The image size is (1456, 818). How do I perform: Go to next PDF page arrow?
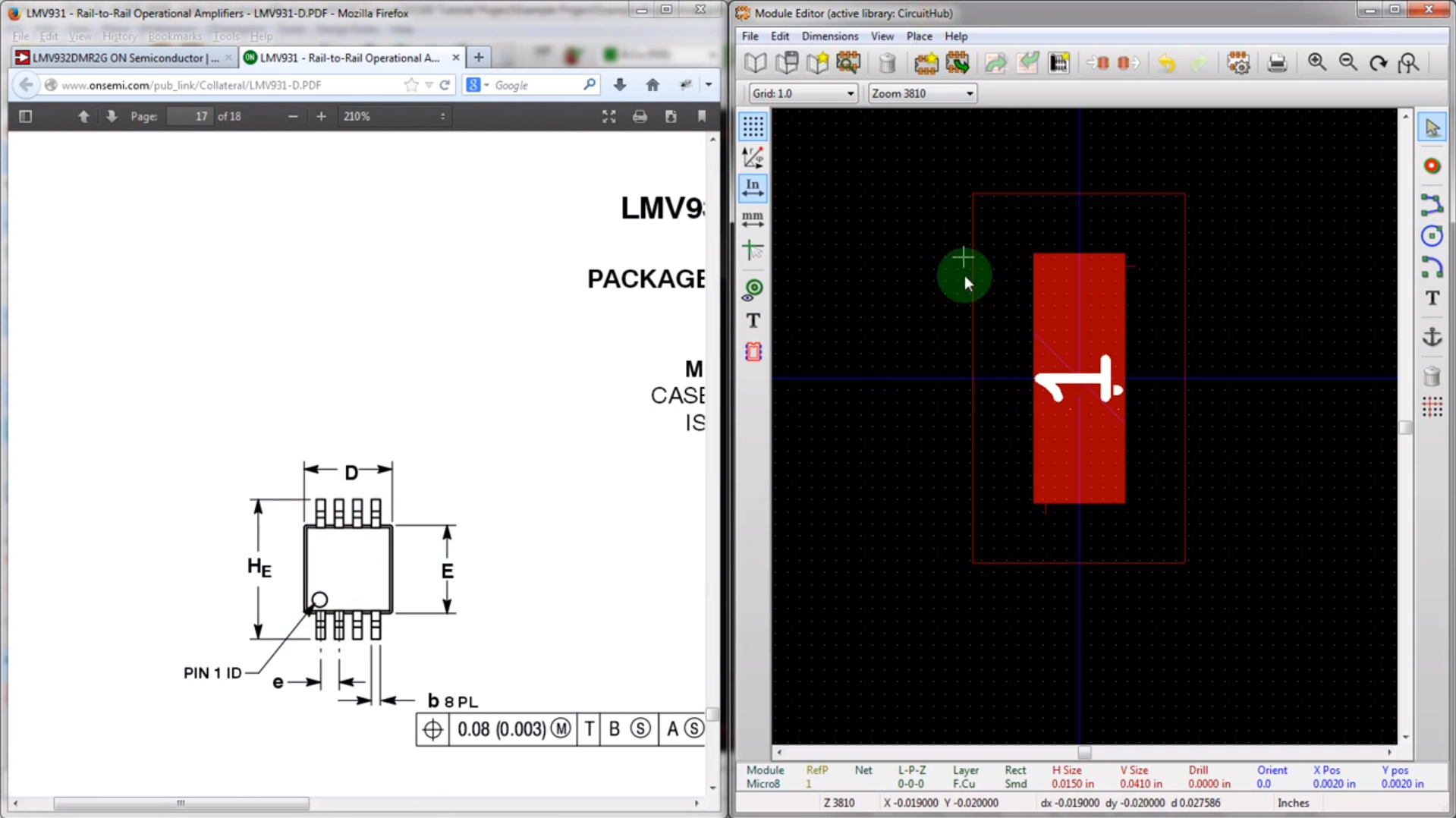pos(112,116)
